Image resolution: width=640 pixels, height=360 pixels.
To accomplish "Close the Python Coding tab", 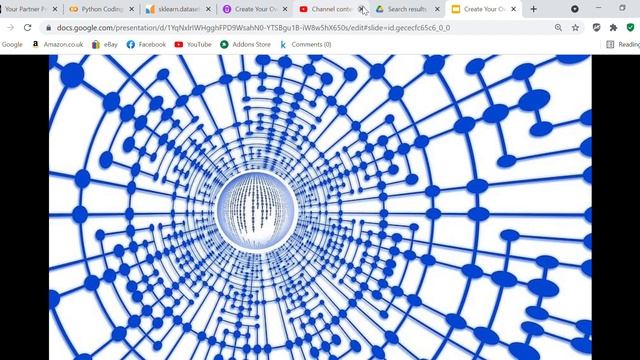I will (131, 9).
